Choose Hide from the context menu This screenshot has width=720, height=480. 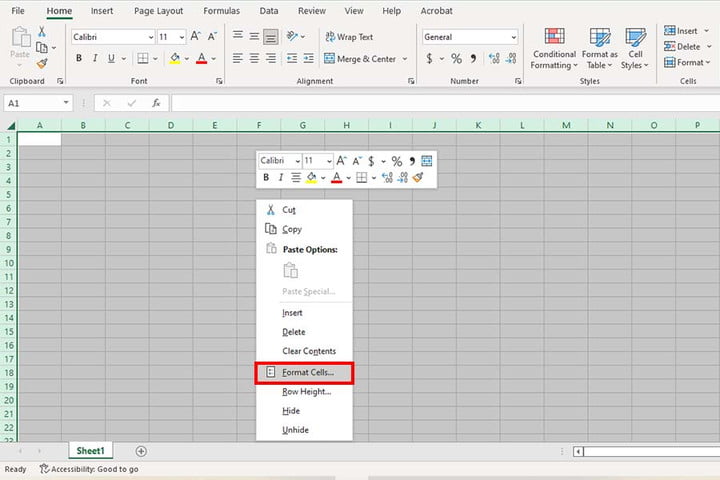[x=304, y=411]
